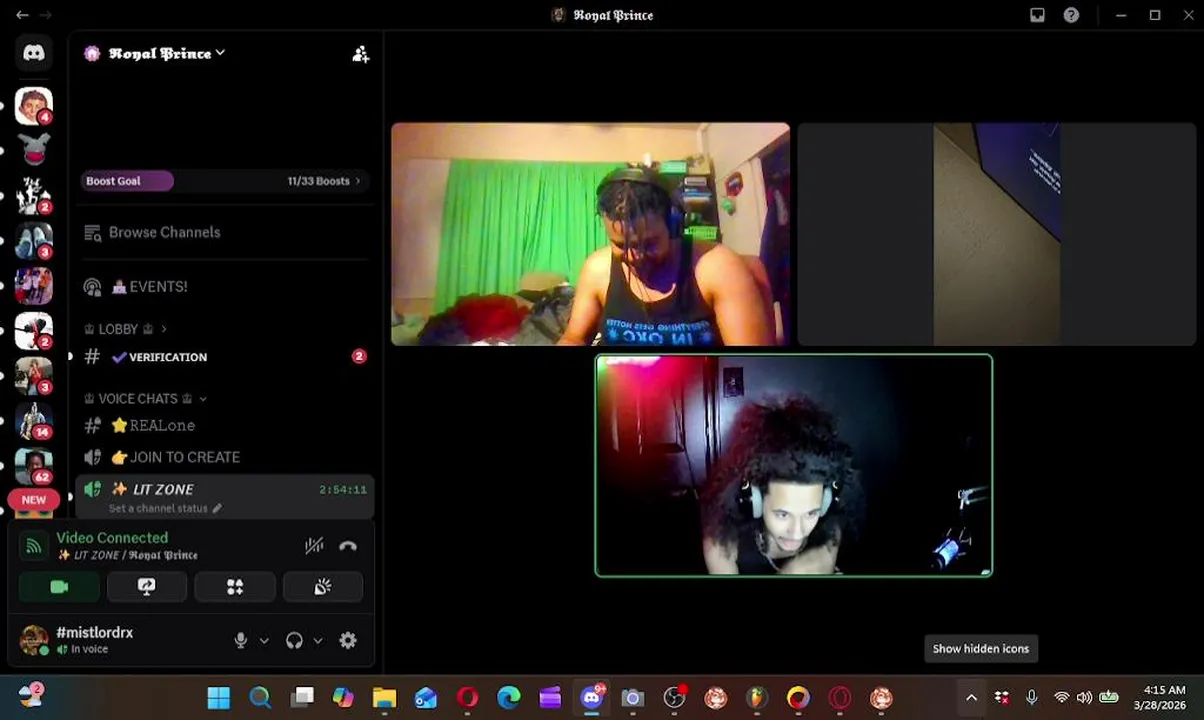Open user settings gear icon
Viewport: 1204px width, 720px height.
coord(348,641)
